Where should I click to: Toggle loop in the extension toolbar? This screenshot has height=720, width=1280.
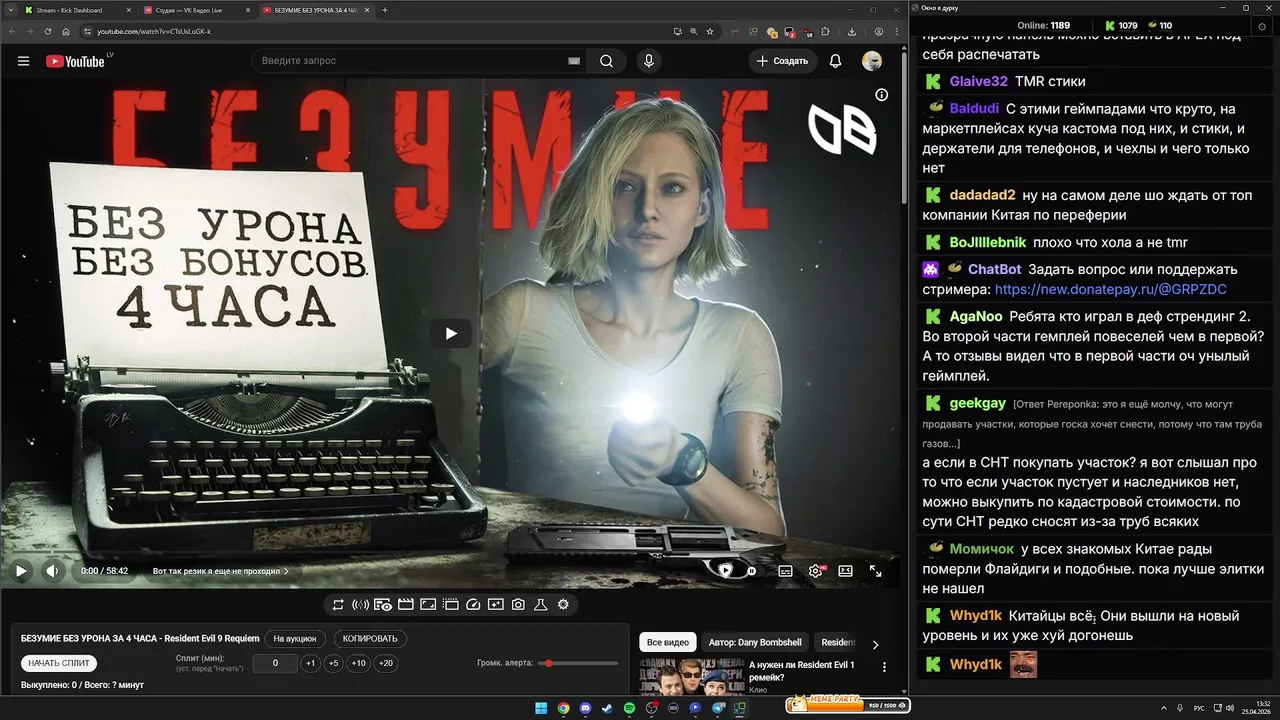(x=338, y=604)
